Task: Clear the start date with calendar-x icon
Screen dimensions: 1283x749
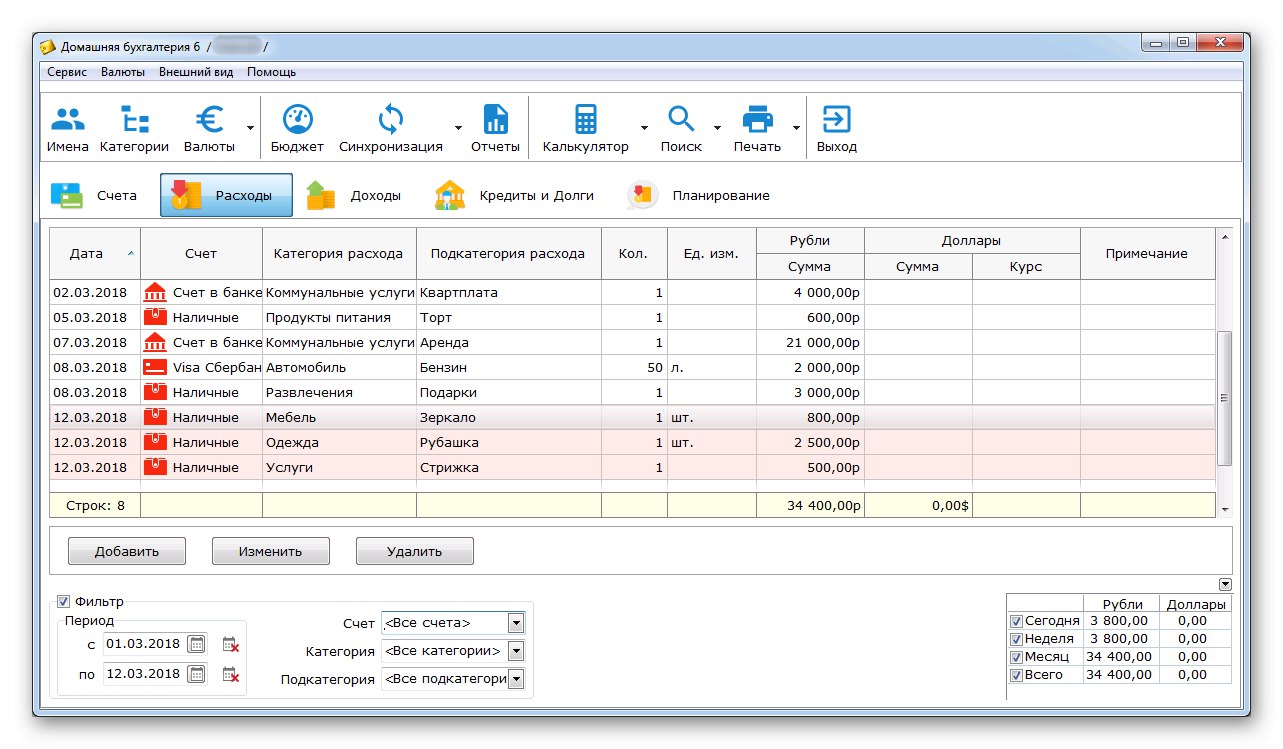Action: [x=231, y=645]
